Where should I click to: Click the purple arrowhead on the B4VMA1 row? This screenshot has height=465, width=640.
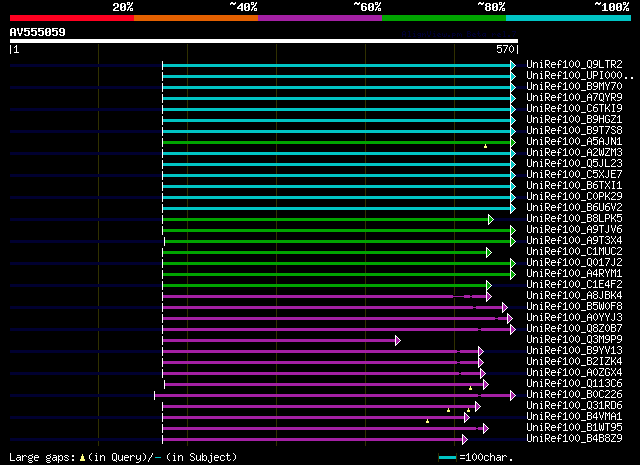tap(467, 417)
